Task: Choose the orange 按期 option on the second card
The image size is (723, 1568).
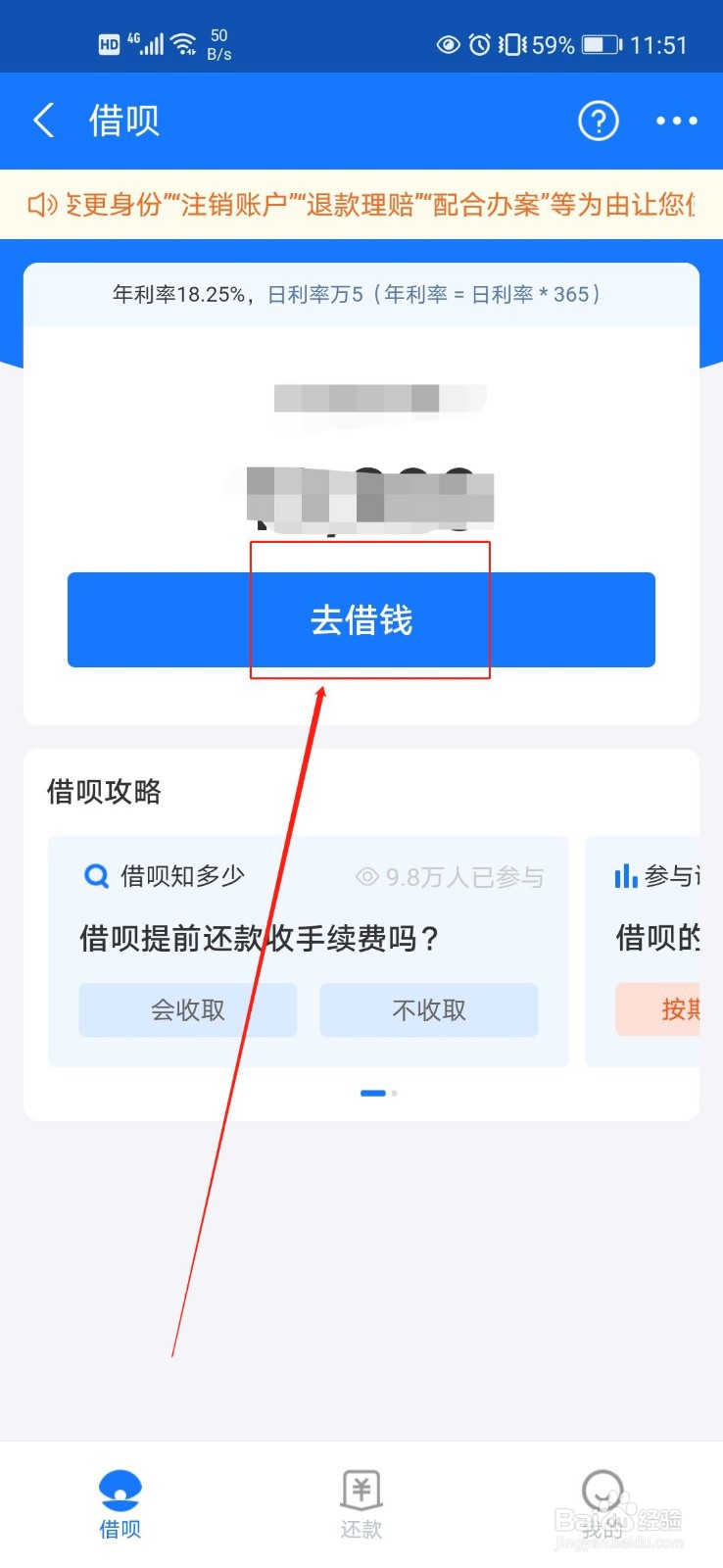Action: (x=657, y=1009)
